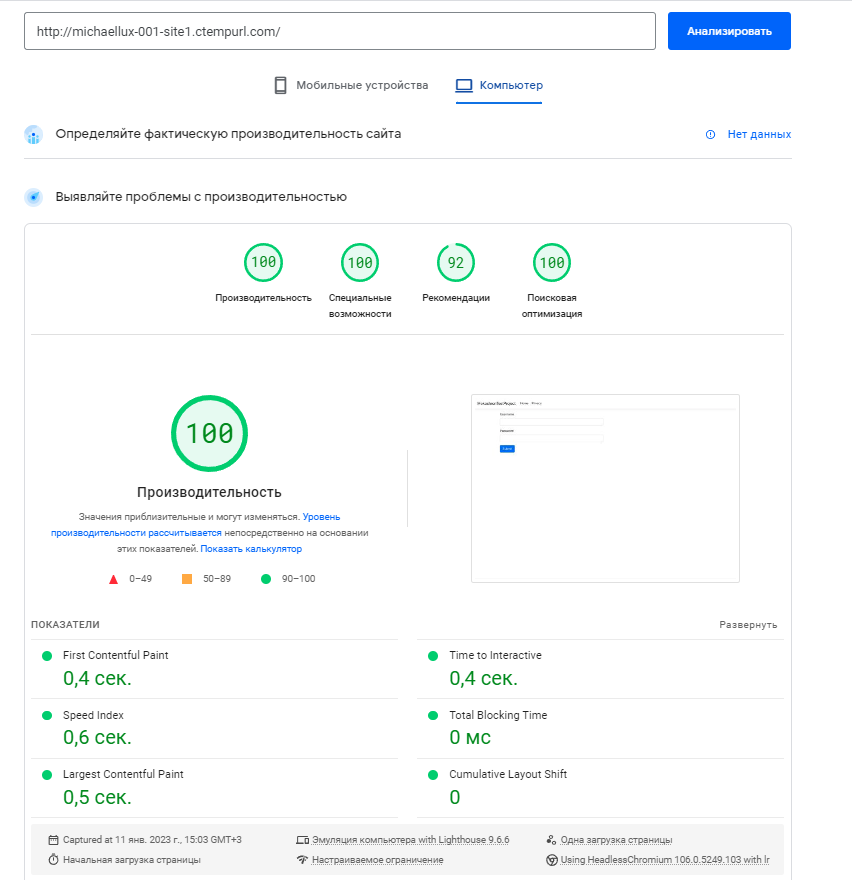This screenshot has height=880, width=852.
Task: Click the mobile phone icon
Action: pos(280,85)
